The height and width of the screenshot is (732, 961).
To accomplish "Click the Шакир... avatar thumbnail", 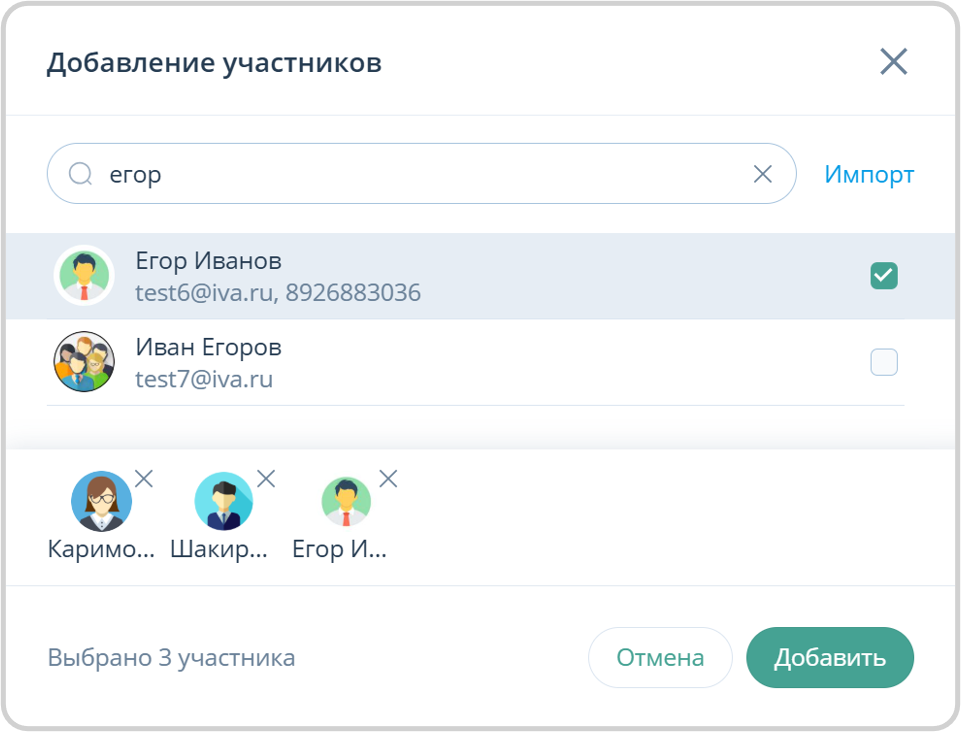I will point(223,501).
